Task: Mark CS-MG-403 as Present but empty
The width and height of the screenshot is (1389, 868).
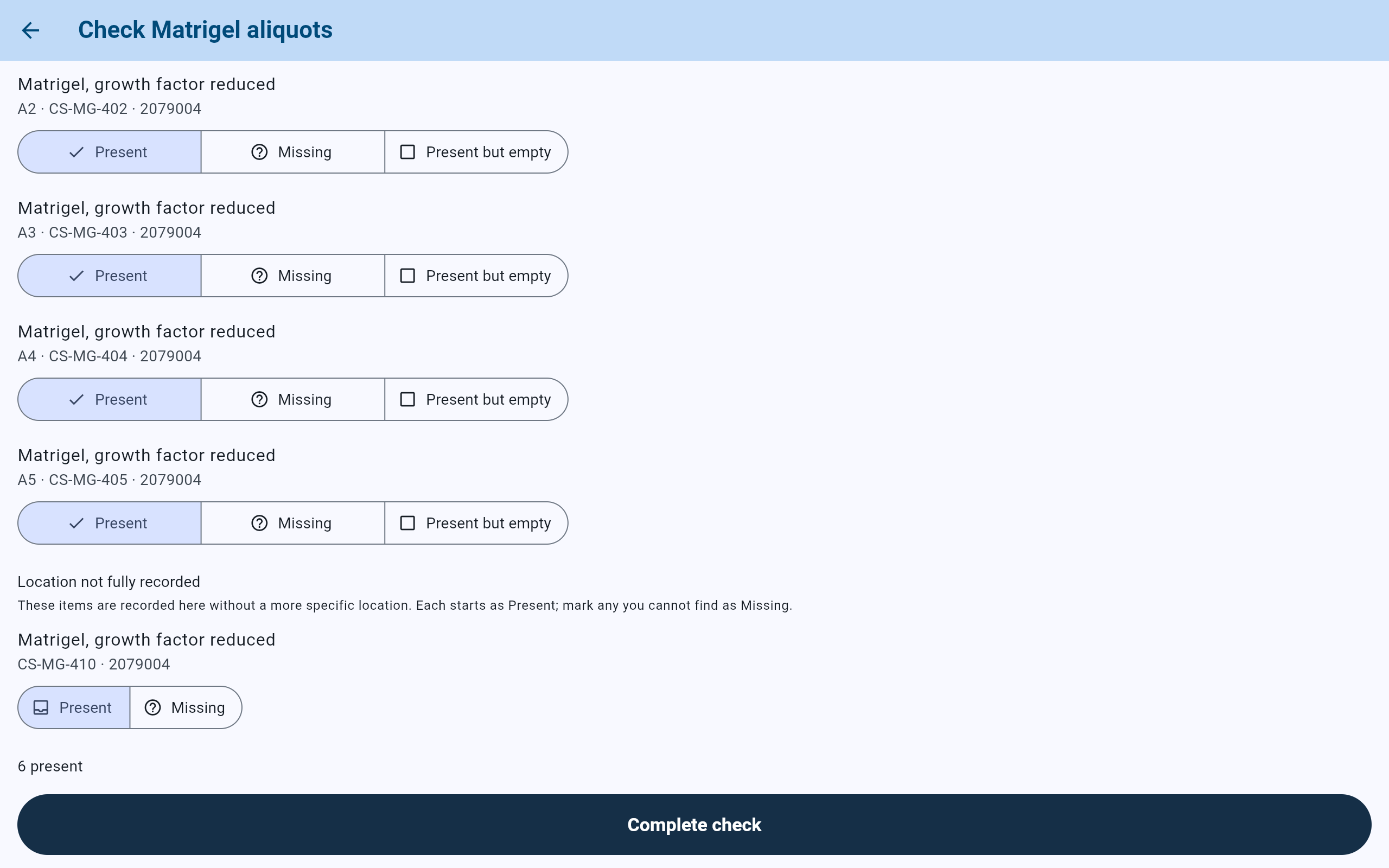Action: coord(476,276)
